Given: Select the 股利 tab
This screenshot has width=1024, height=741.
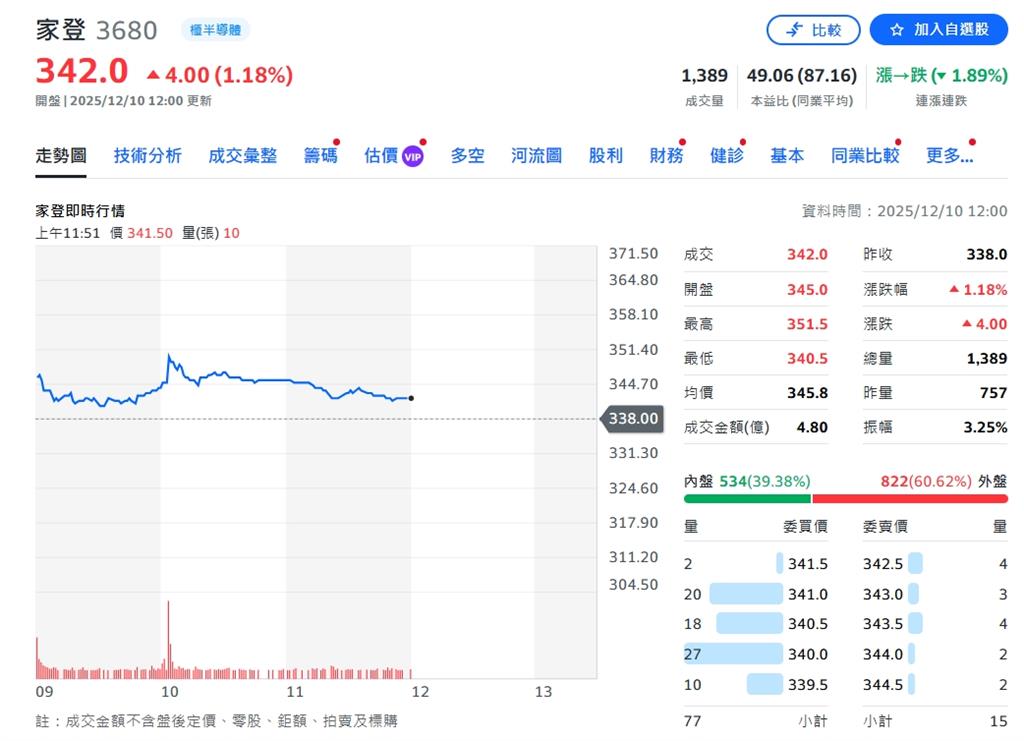Looking at the screenshot, I should tap(605, 155).
